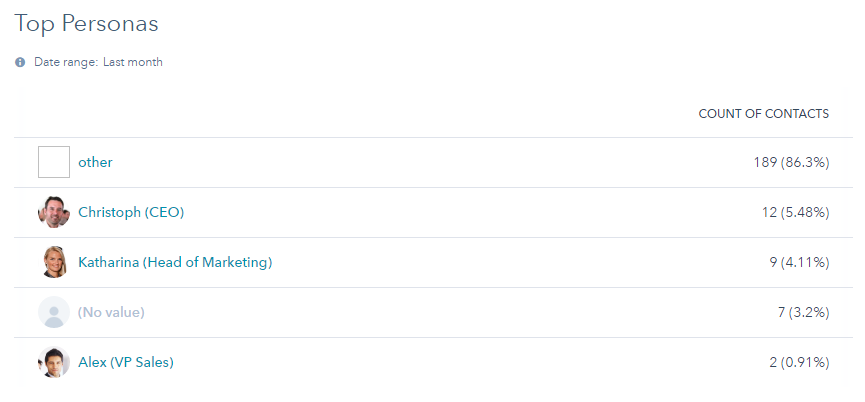Open the Alex (VP Sales) persona link

(x=126, y=362)
